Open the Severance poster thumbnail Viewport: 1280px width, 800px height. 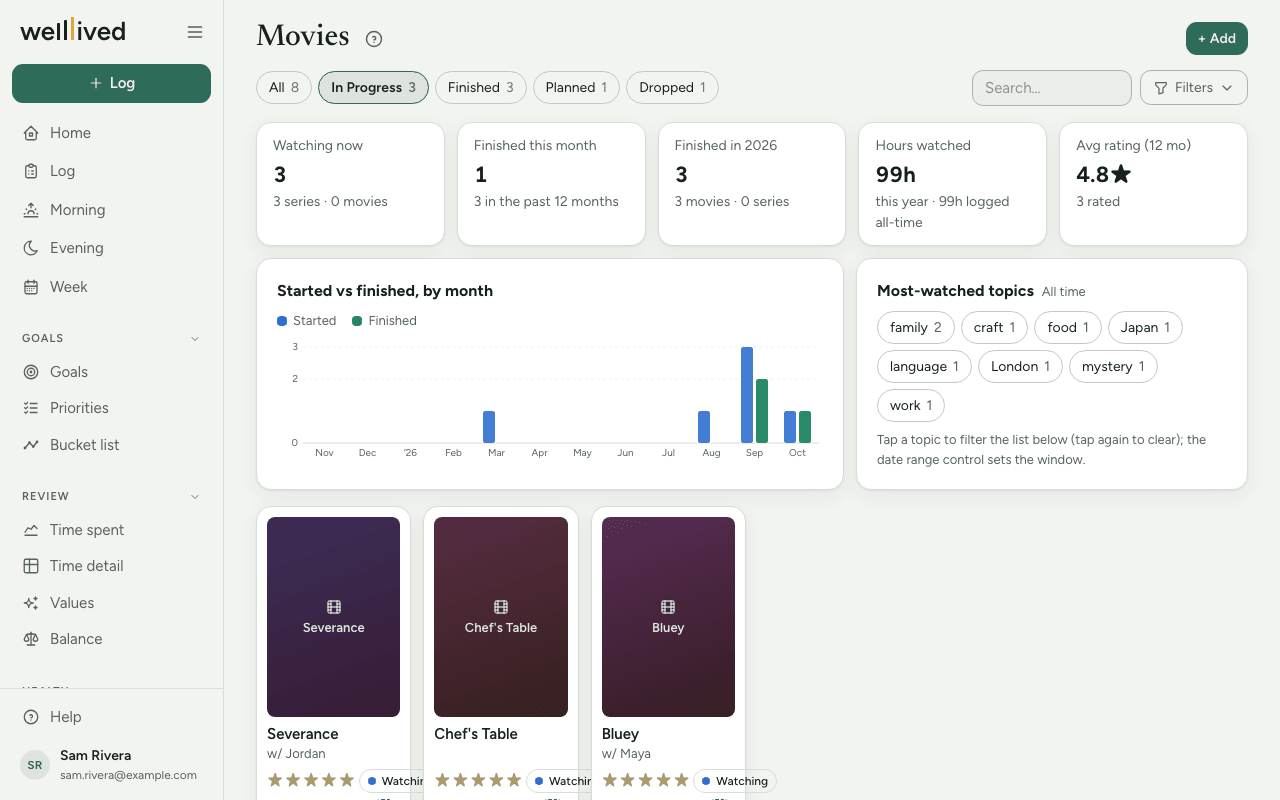(334, 617)
